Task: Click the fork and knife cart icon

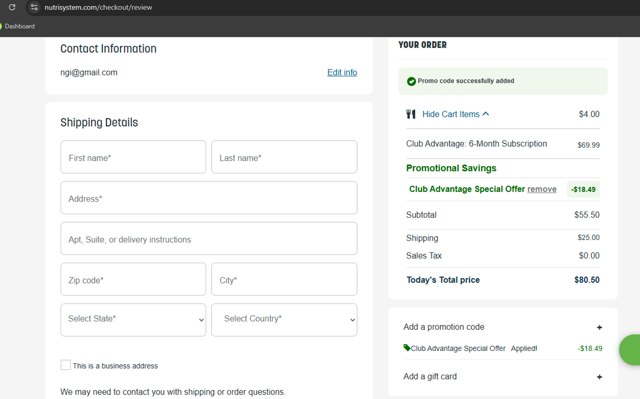Action: pyautogui.click(x=411, y=114)
